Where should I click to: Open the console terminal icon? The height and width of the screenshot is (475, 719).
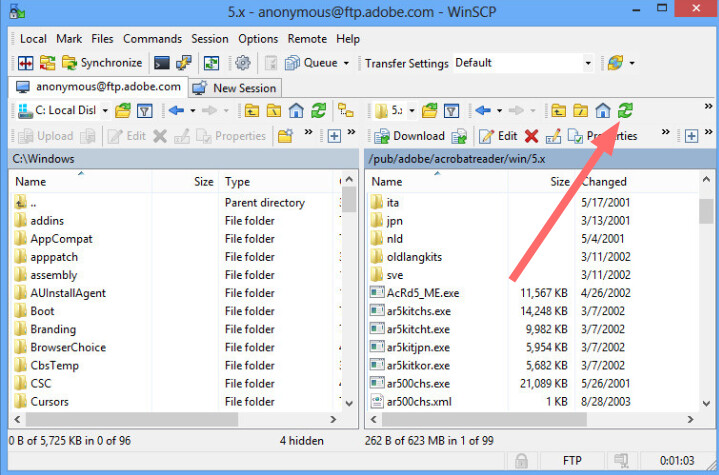(162, 63)
